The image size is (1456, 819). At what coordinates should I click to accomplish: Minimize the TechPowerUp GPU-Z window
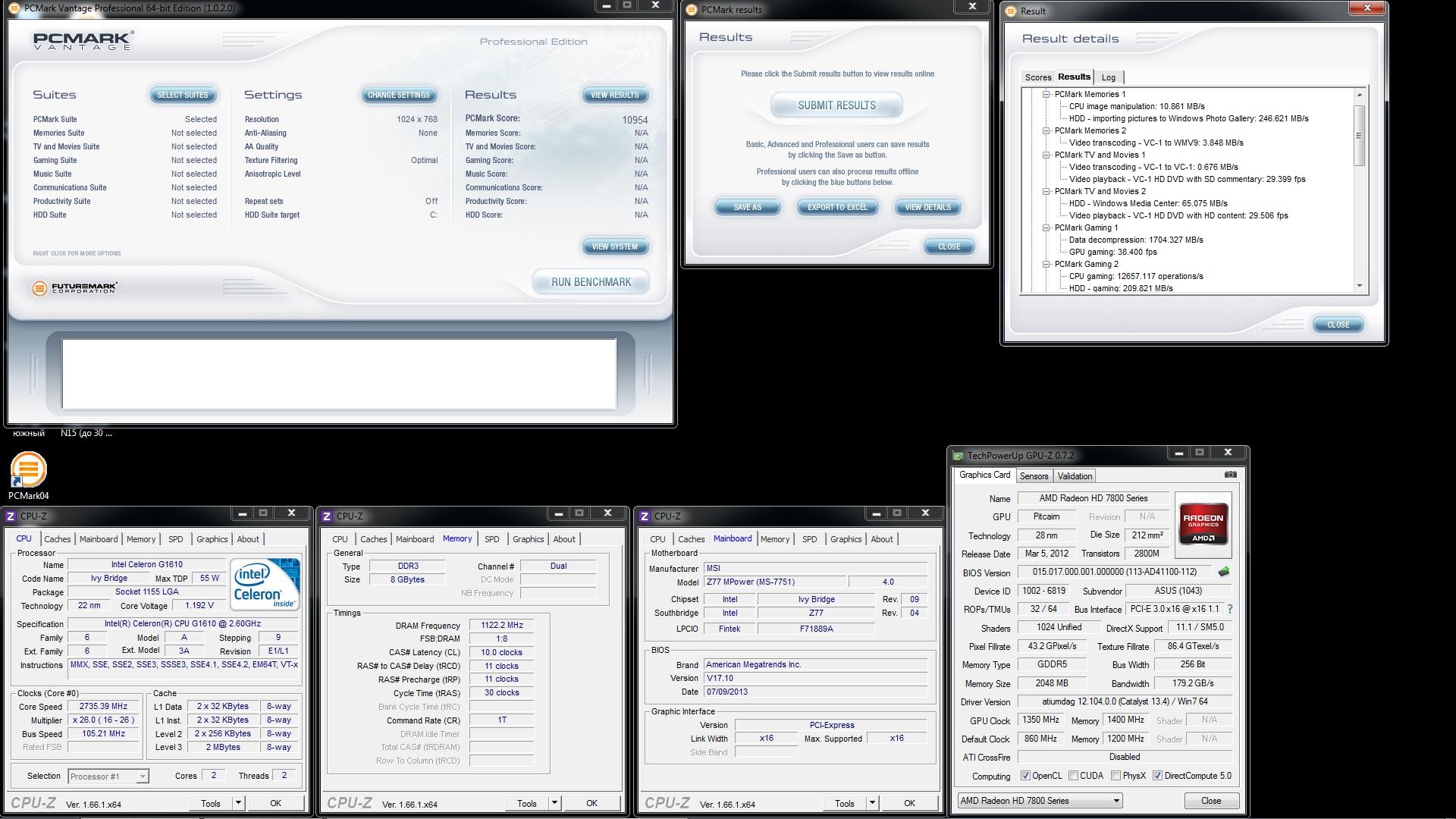(1178, 453)
